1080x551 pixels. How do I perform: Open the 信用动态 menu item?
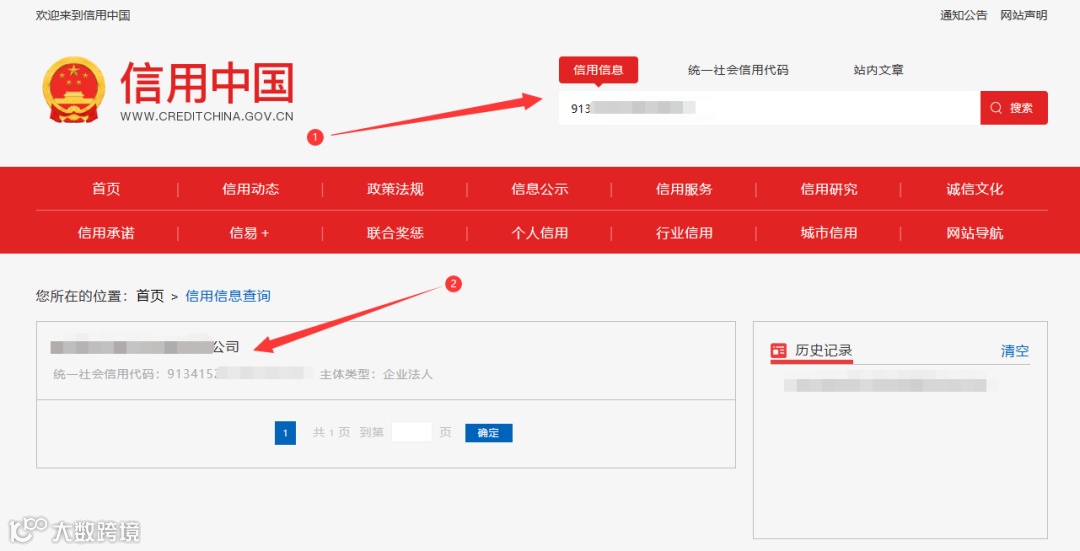pos(251,189)
